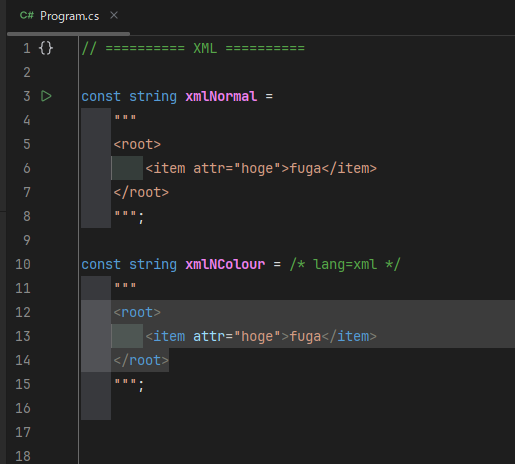Viewport: 515px width, 464px height.
Task: Select line number 13 in gutter
Action: [x=23, y=336]
